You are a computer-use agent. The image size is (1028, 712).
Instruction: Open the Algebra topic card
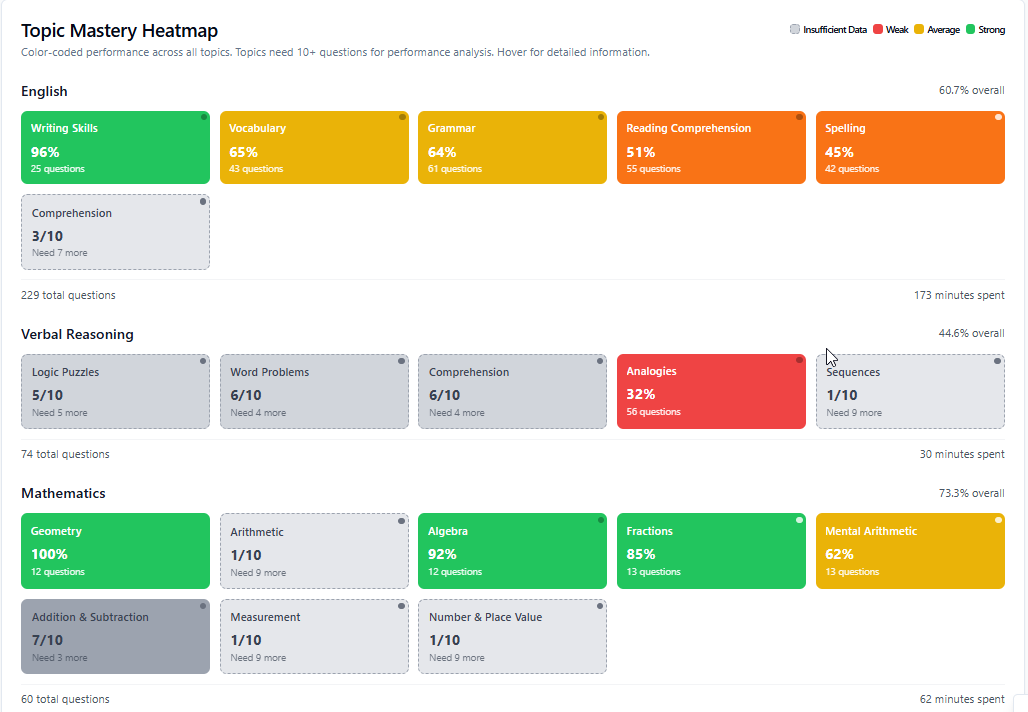512,551
